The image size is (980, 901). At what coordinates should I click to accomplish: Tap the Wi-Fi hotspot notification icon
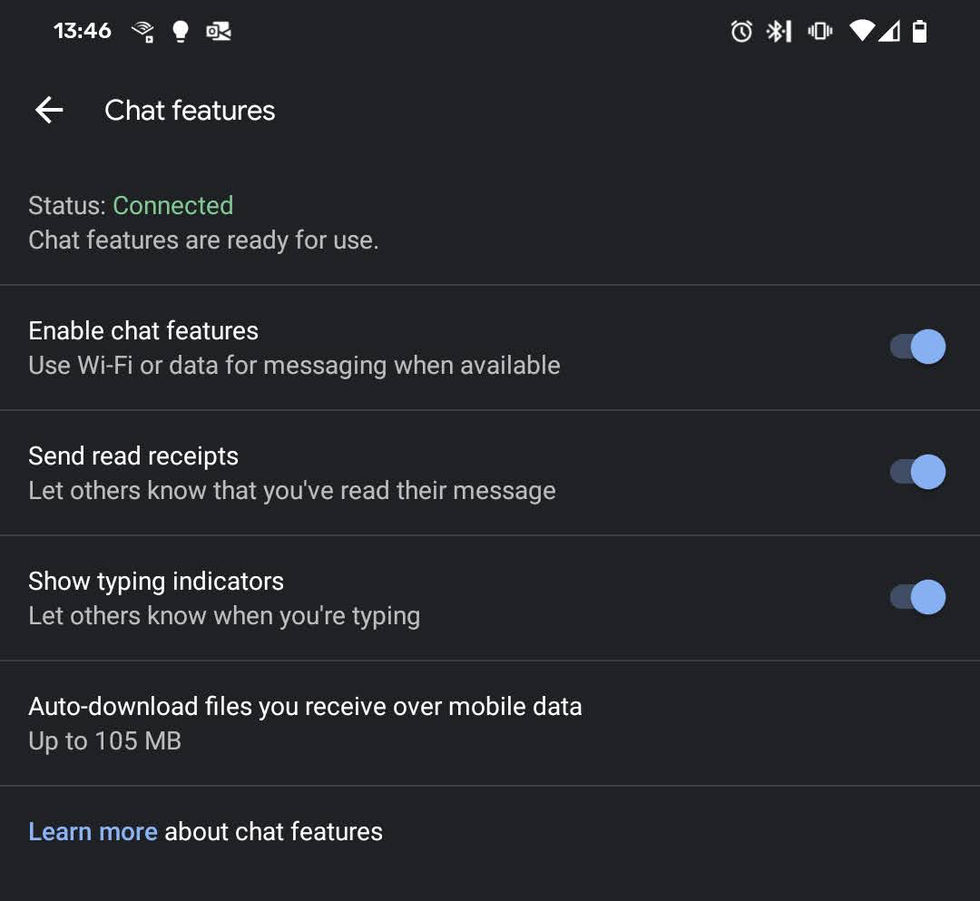pos(143,31)
